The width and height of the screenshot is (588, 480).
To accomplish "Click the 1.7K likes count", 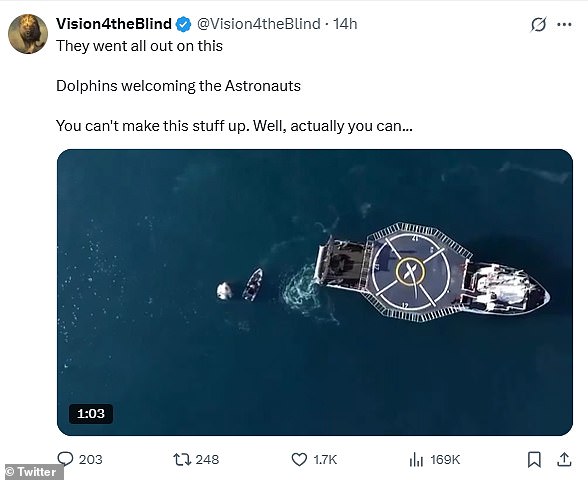I will click(325, 459).
